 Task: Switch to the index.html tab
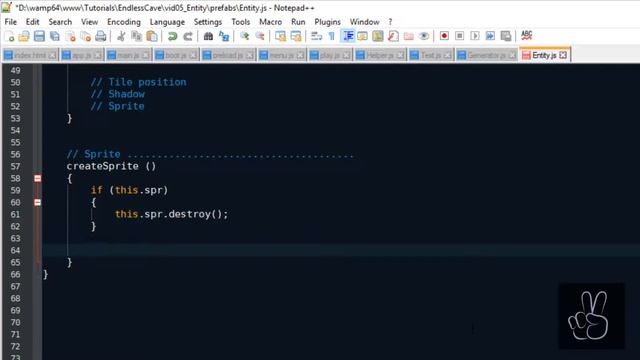point(30,55)
